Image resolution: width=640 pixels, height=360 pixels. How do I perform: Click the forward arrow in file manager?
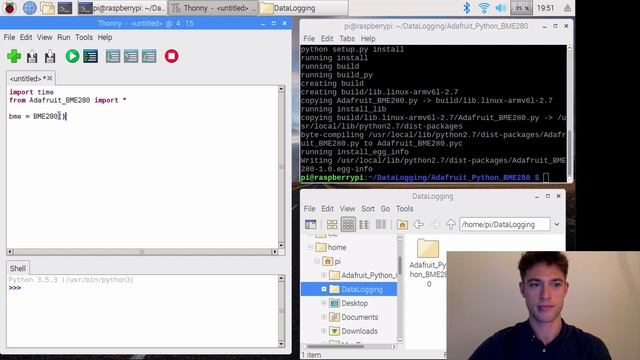tap(435, 224)
